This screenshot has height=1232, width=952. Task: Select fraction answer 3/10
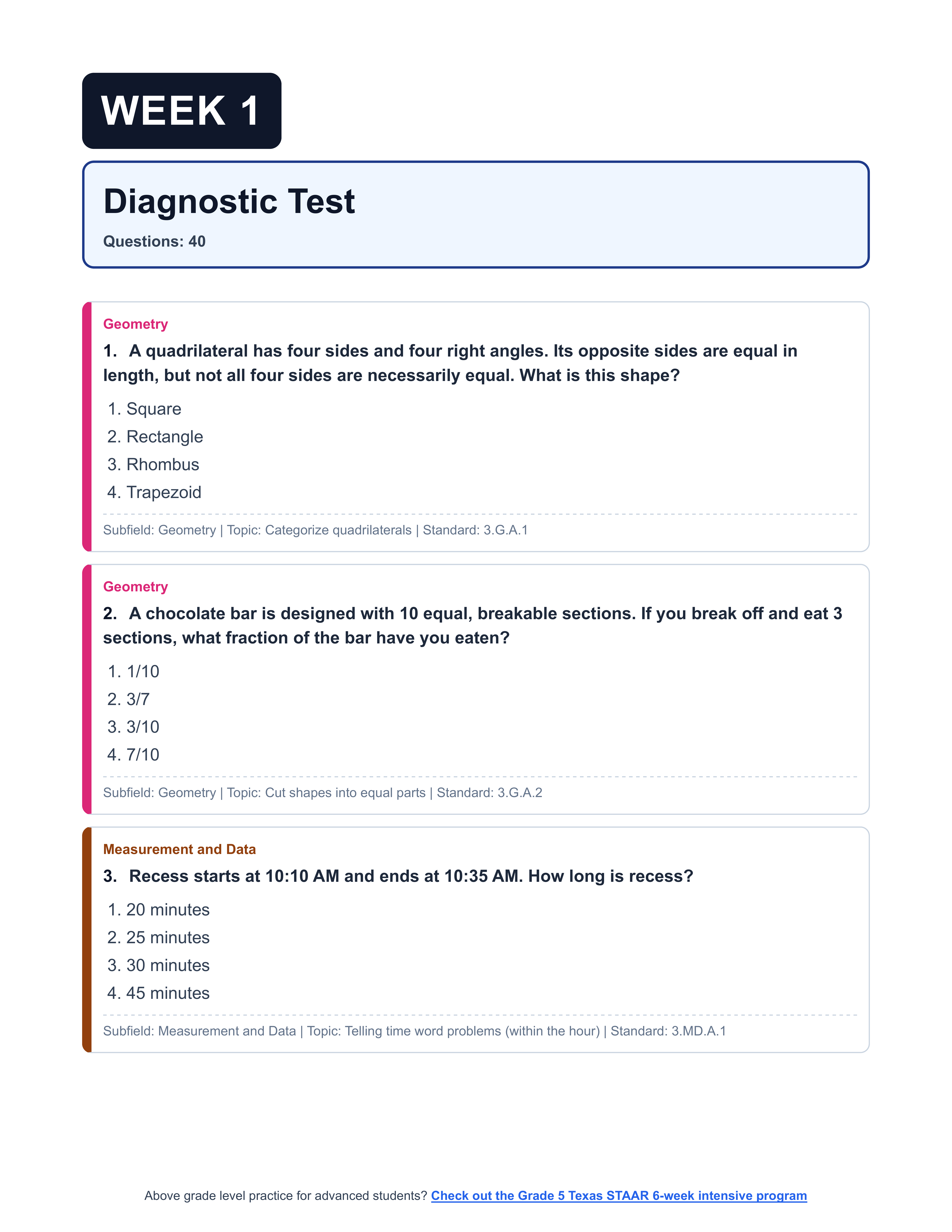[x=143, y=727]
